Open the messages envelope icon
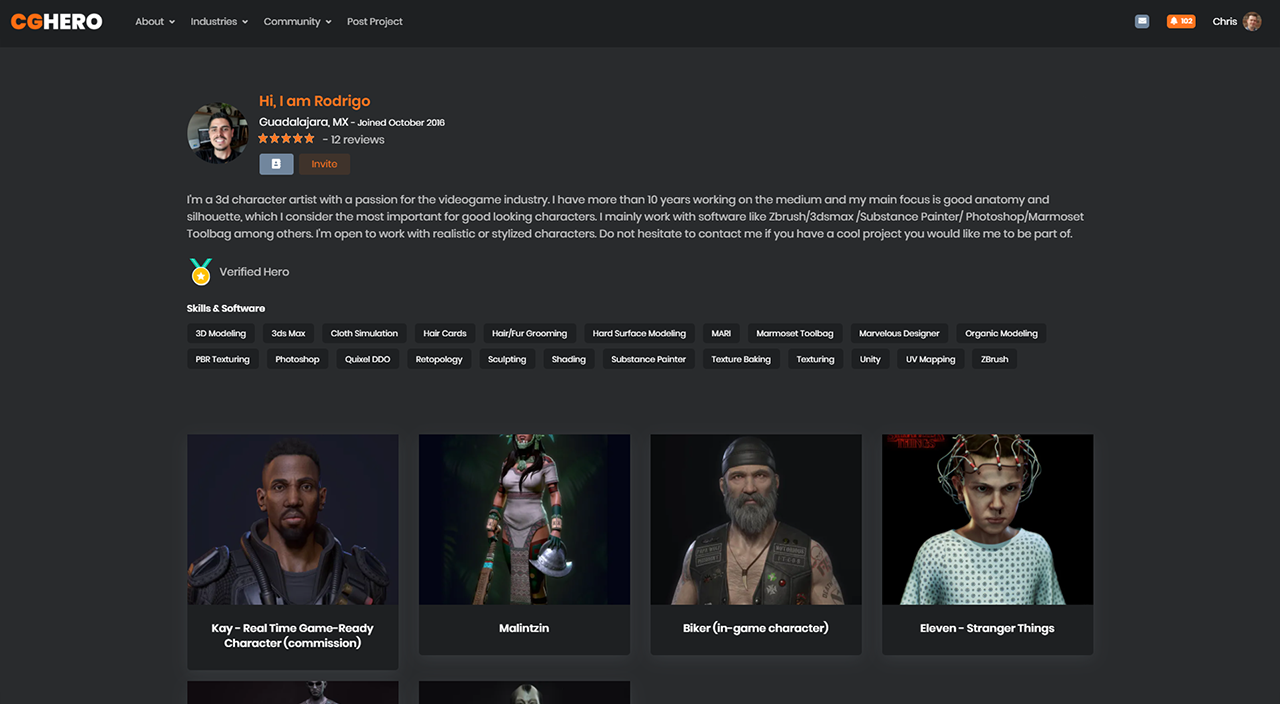The height and width of the screenshot is (704, 1280). (x=1142, y=21)
